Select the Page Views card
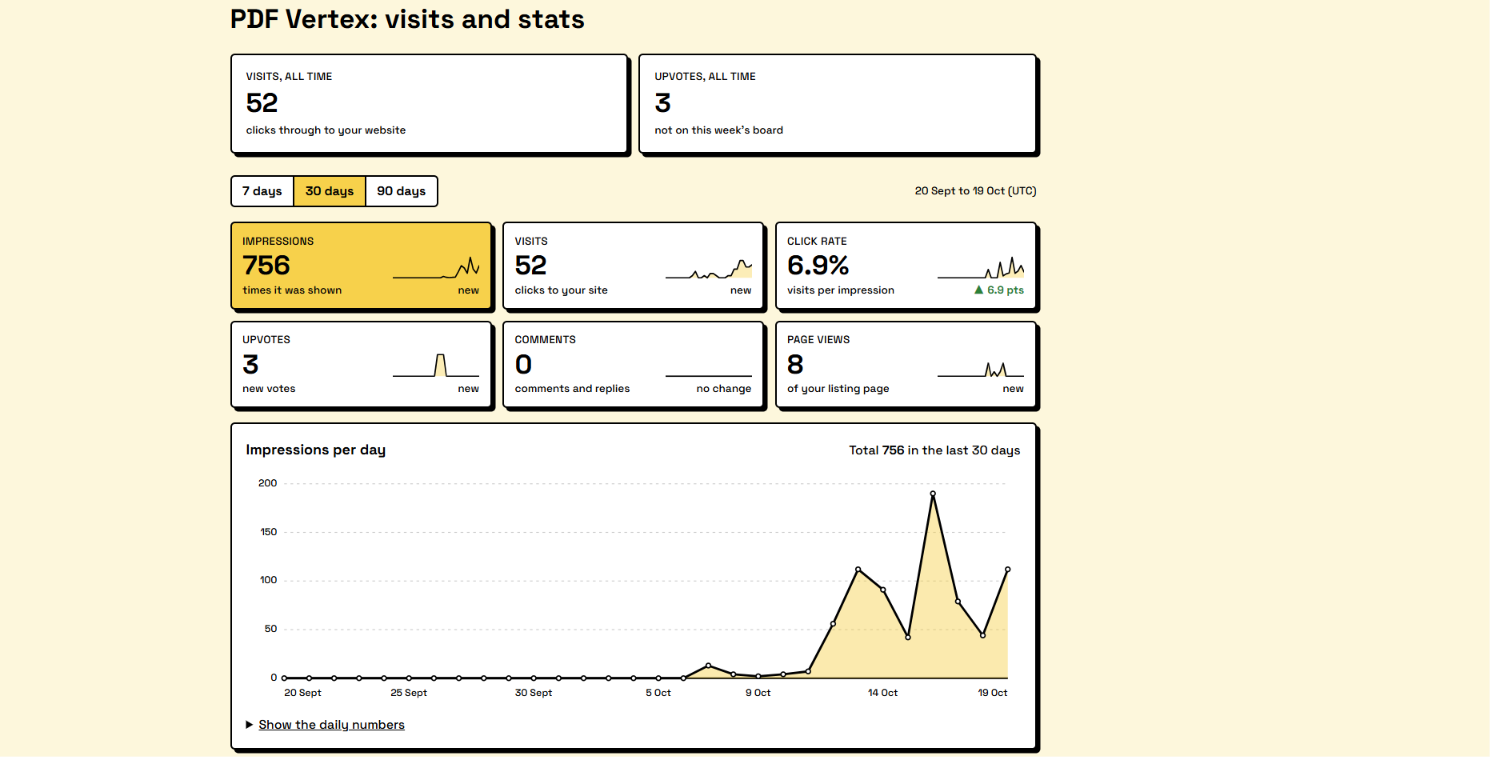 click(x=906, y=364)
